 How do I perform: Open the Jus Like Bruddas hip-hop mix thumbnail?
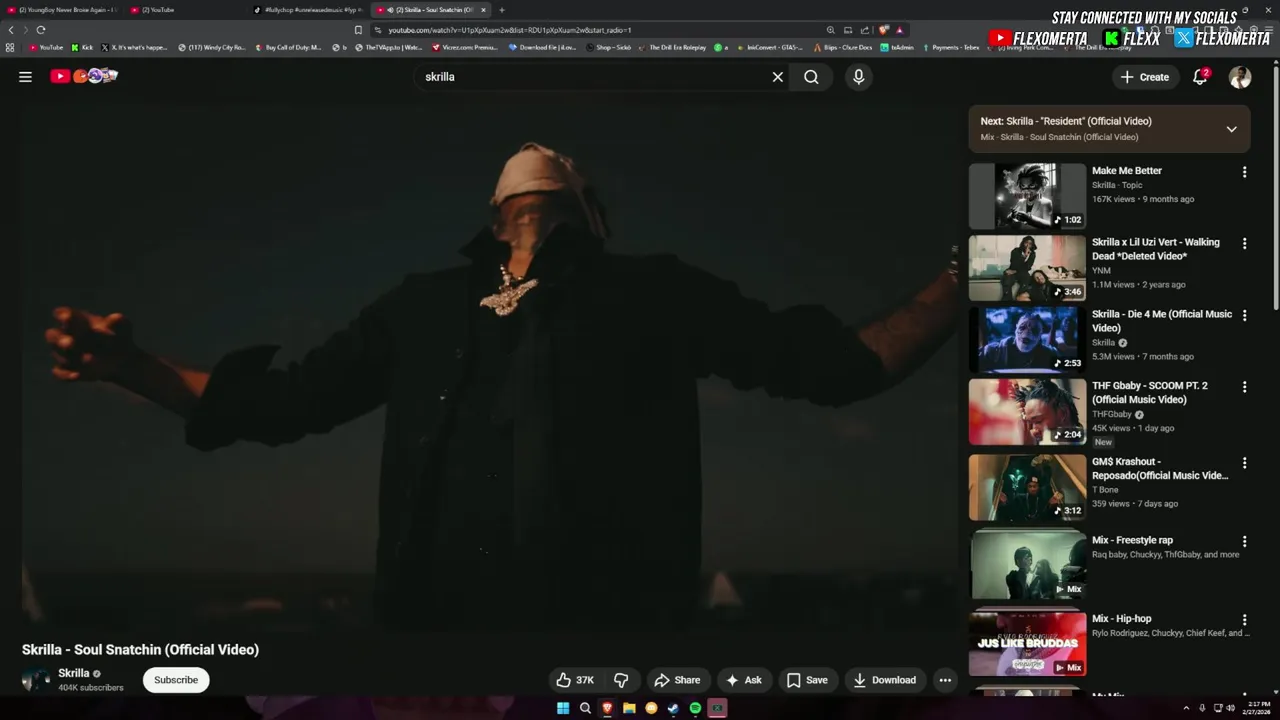point(1027,643)
